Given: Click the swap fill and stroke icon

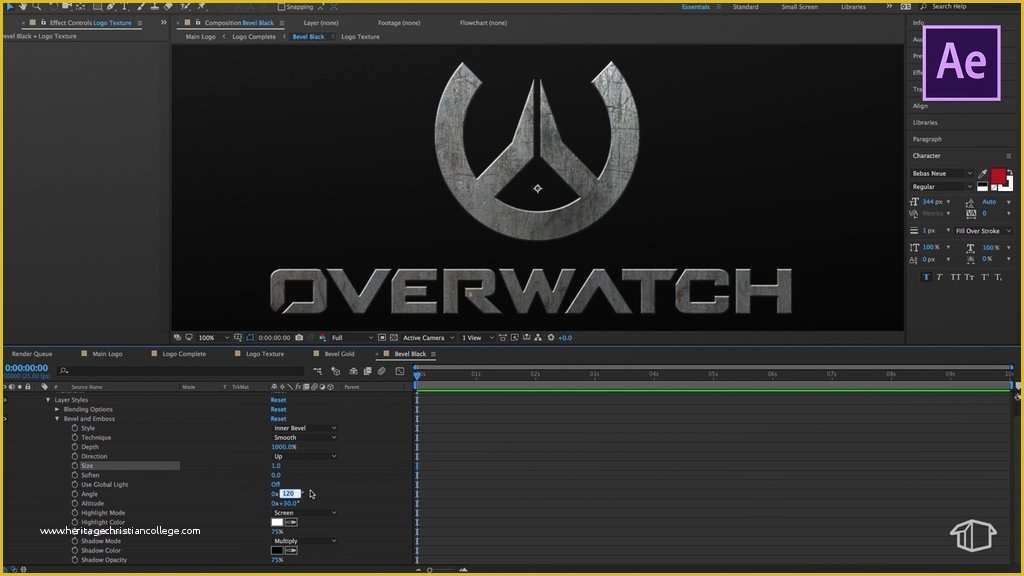Looking at the screenshot, I should click(1010, 172).
